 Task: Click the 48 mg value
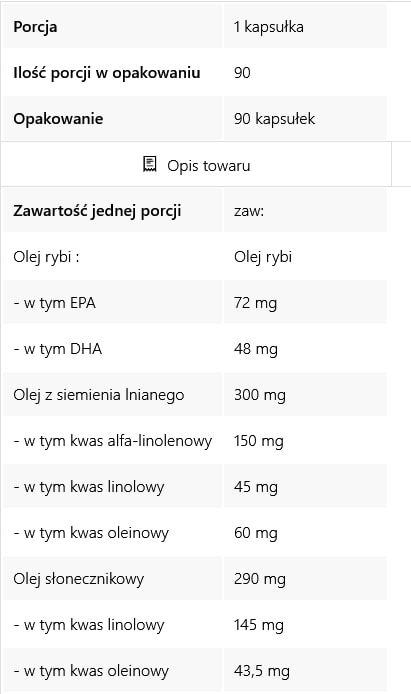(256, 349)
